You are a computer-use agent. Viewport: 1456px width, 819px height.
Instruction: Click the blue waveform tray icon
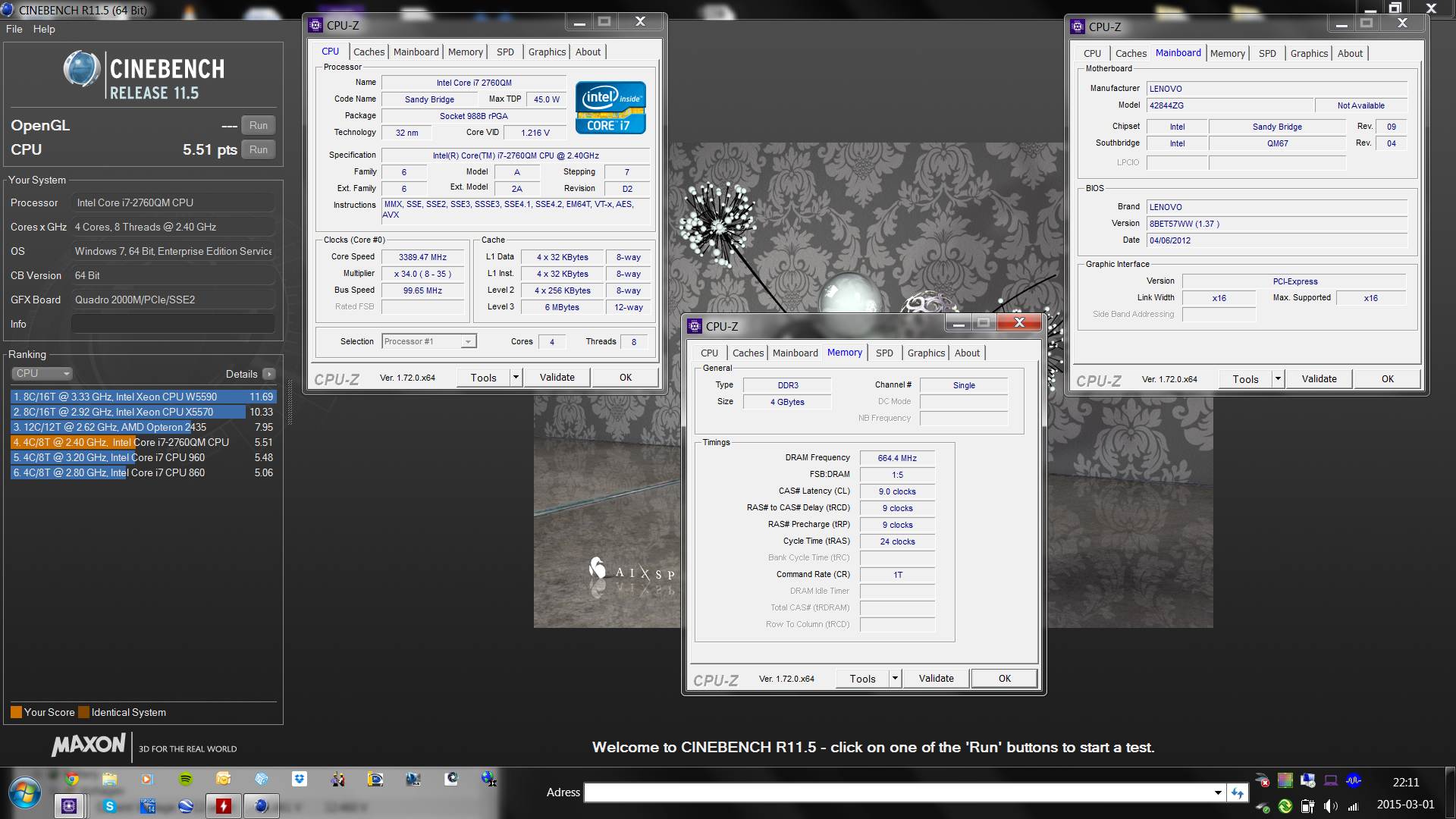point(1354,780)
